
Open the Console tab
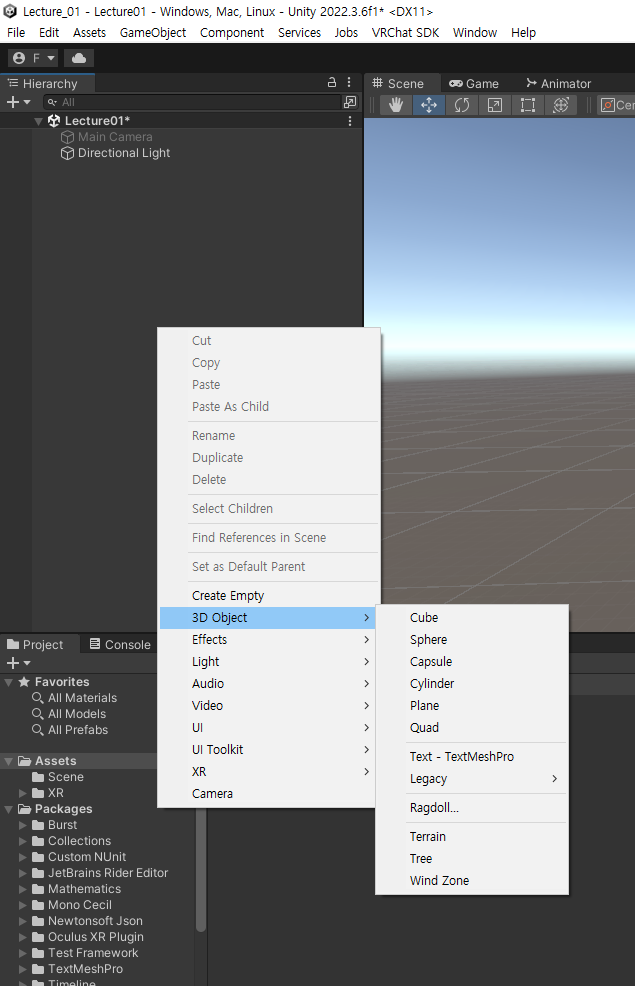point(120,645)
